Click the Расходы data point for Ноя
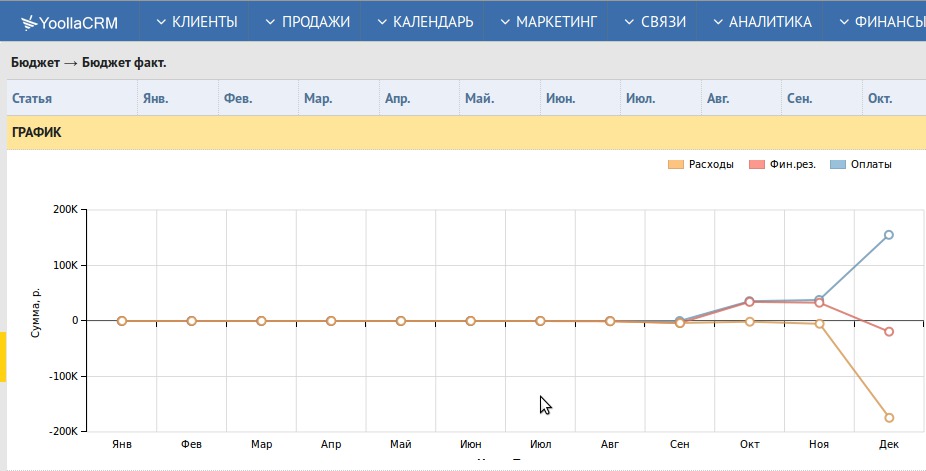Image resolution: width=926 pixels, height=471 pixels. (x=819, y=323)
